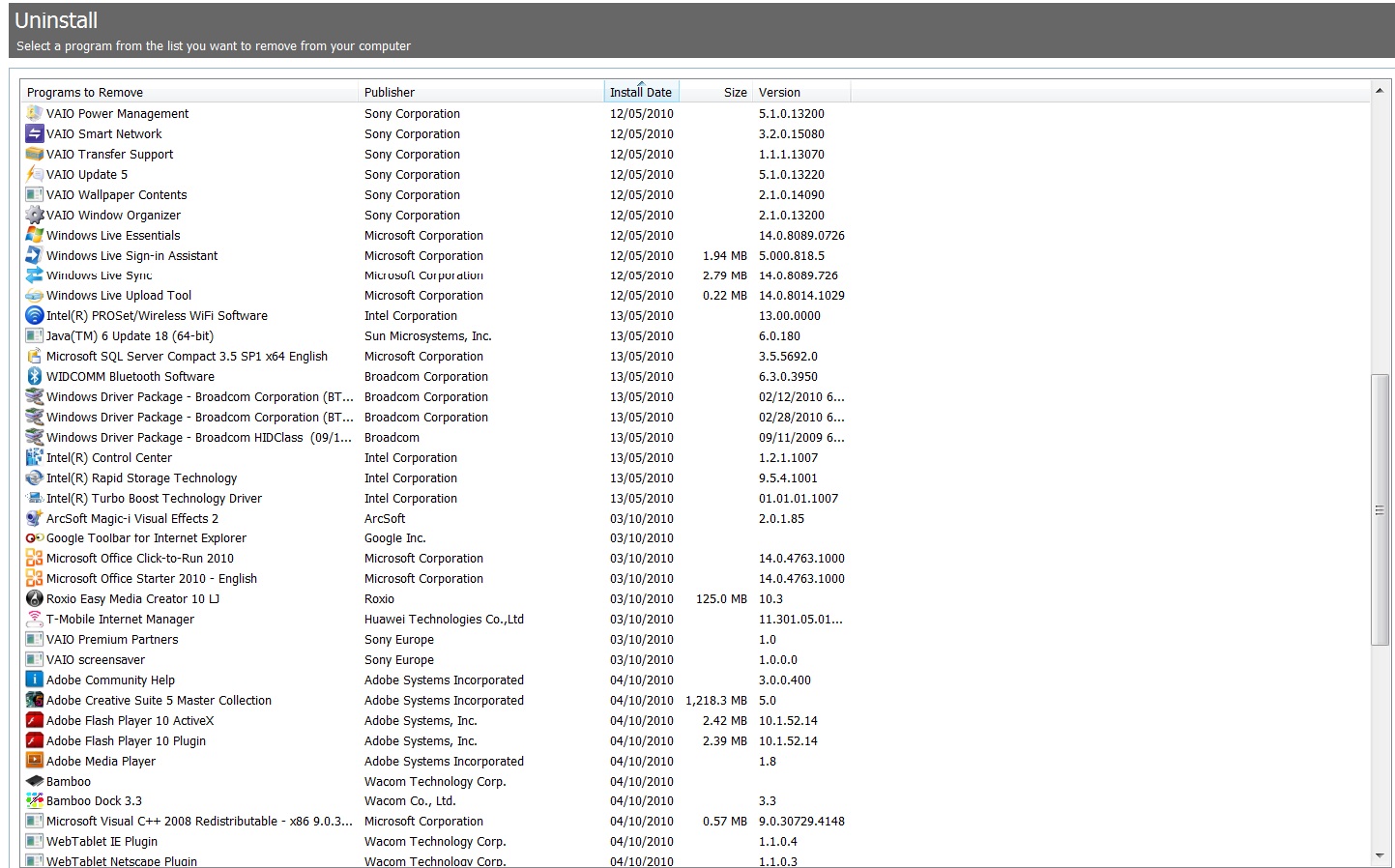1395x868 pixels.
Task: Select the Bamboo tablet icon
Action: 34,781
